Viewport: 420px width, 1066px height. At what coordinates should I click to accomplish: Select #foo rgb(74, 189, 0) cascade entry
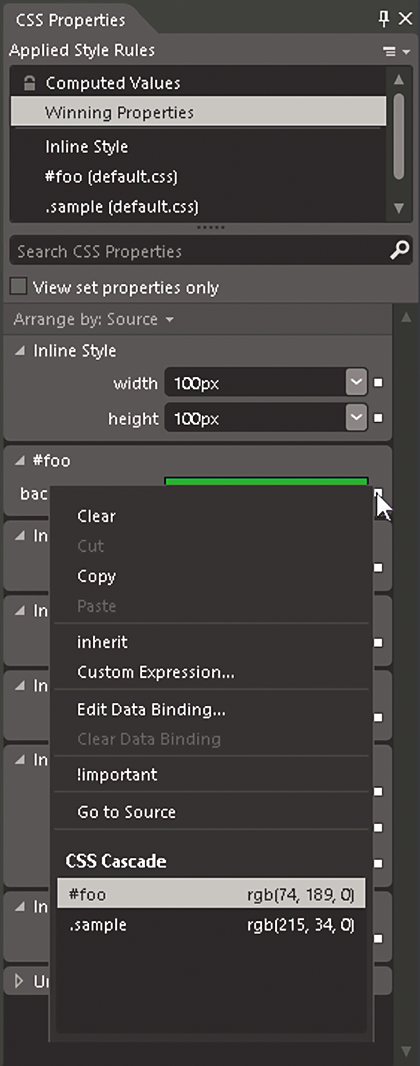coord(211,894)
